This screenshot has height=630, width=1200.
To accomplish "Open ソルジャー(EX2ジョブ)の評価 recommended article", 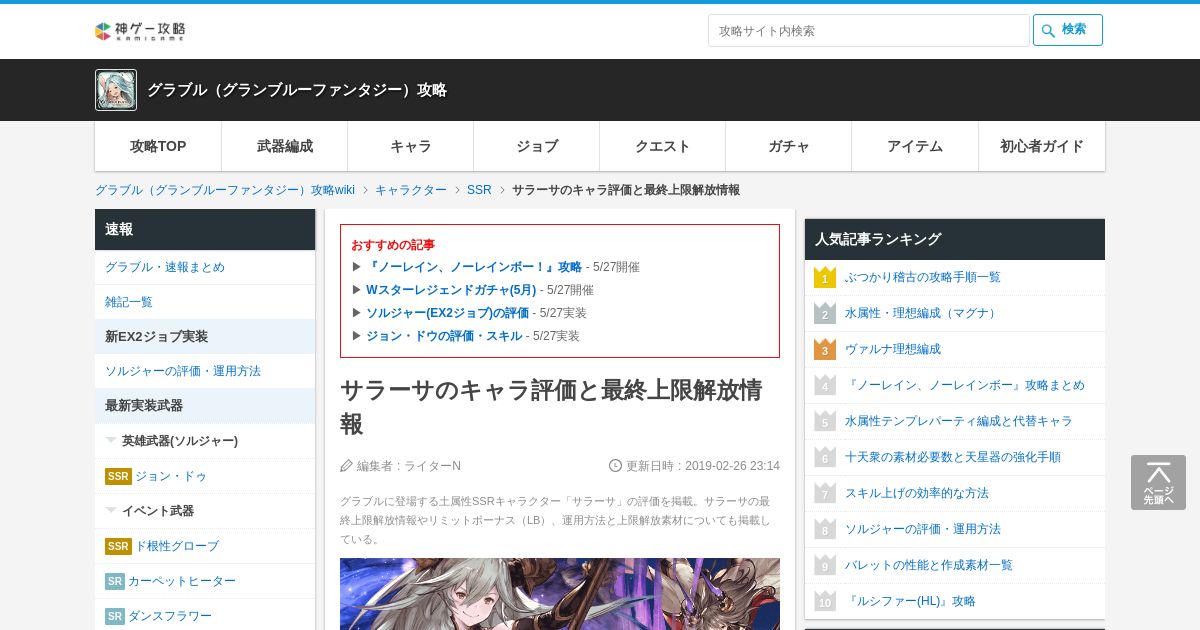I will coord(447,313).
